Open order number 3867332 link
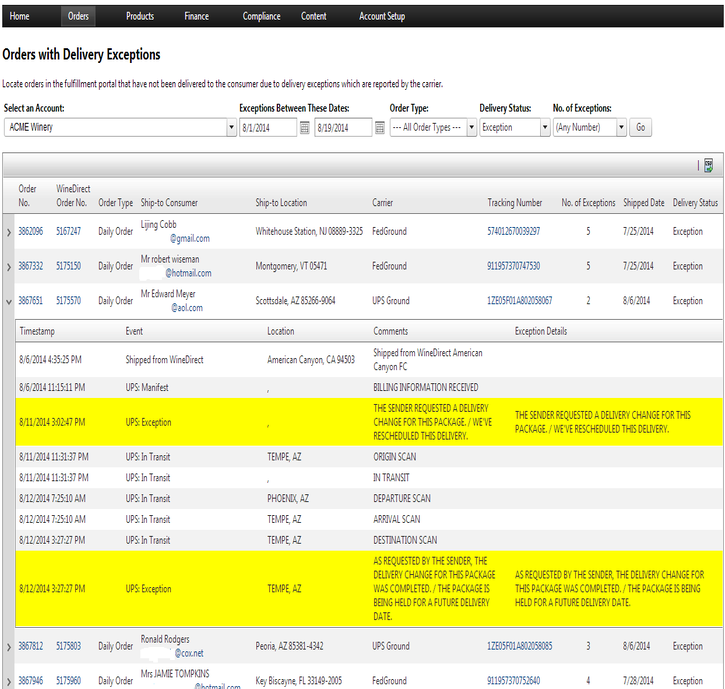Image resolution: width=725 pixels, height=689 pixels. 31,266
